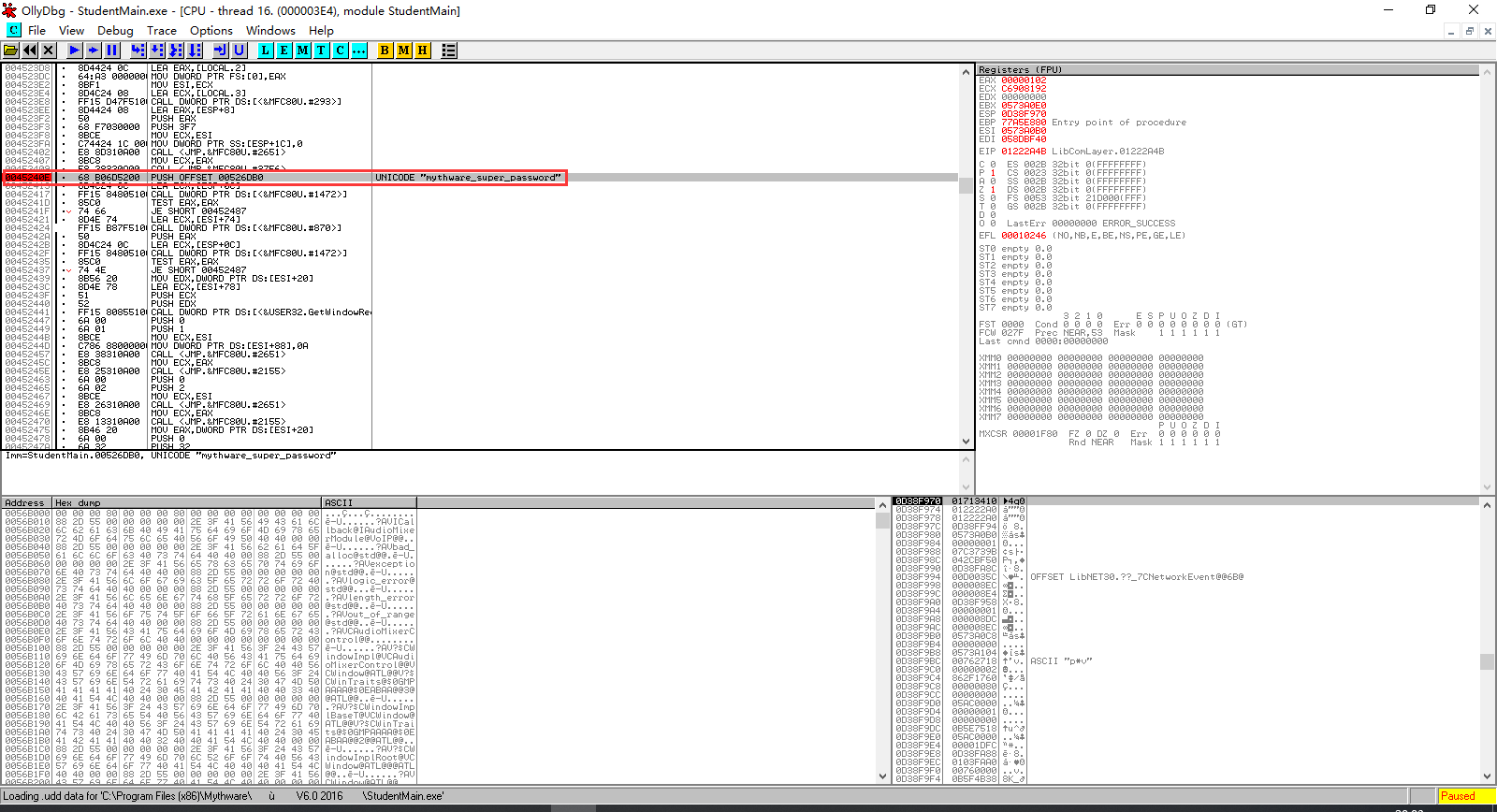The height and width of the screenshot is (812, 1497).
Task: Open the Log window with cyan L
Action: click(266, 51)
